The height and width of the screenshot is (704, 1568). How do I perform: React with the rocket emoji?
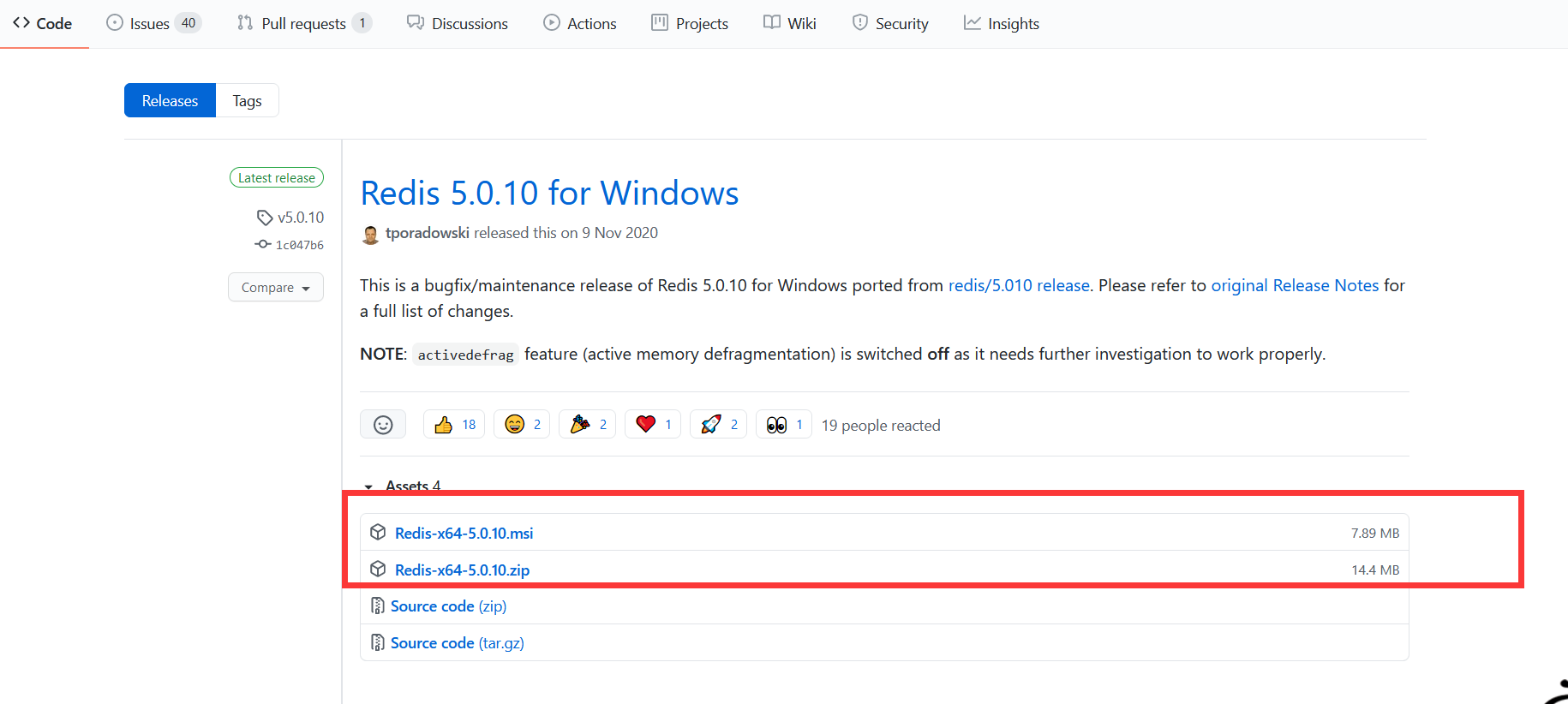pos(719,424)
